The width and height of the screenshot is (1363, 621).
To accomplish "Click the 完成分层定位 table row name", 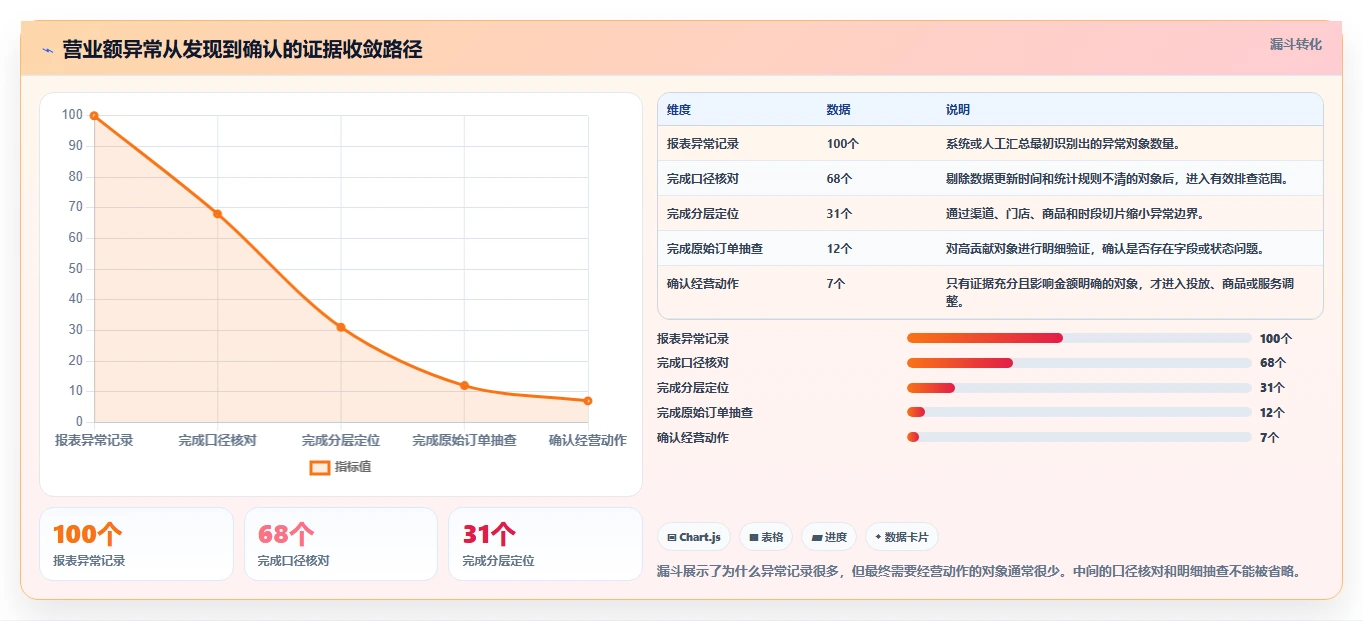I will 703,214.
